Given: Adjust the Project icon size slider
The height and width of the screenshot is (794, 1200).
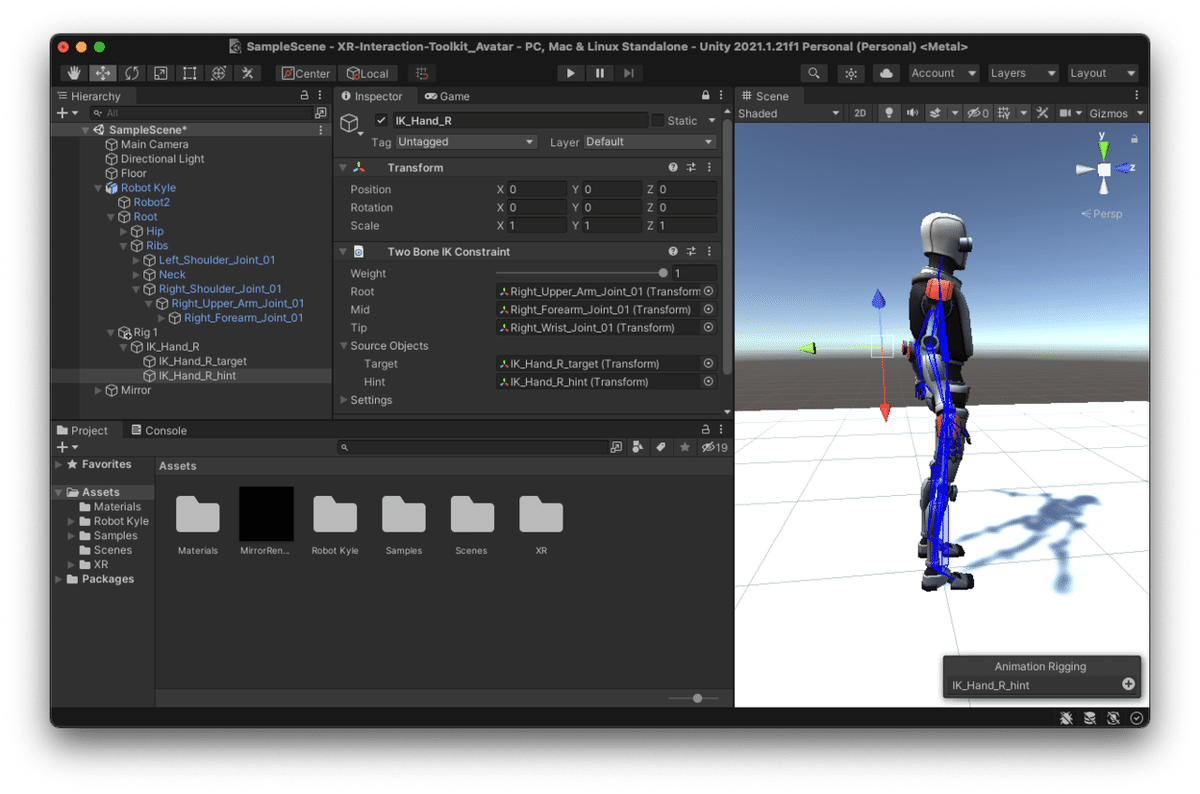Looking at the screenshot, I should [x=692, y=698].
